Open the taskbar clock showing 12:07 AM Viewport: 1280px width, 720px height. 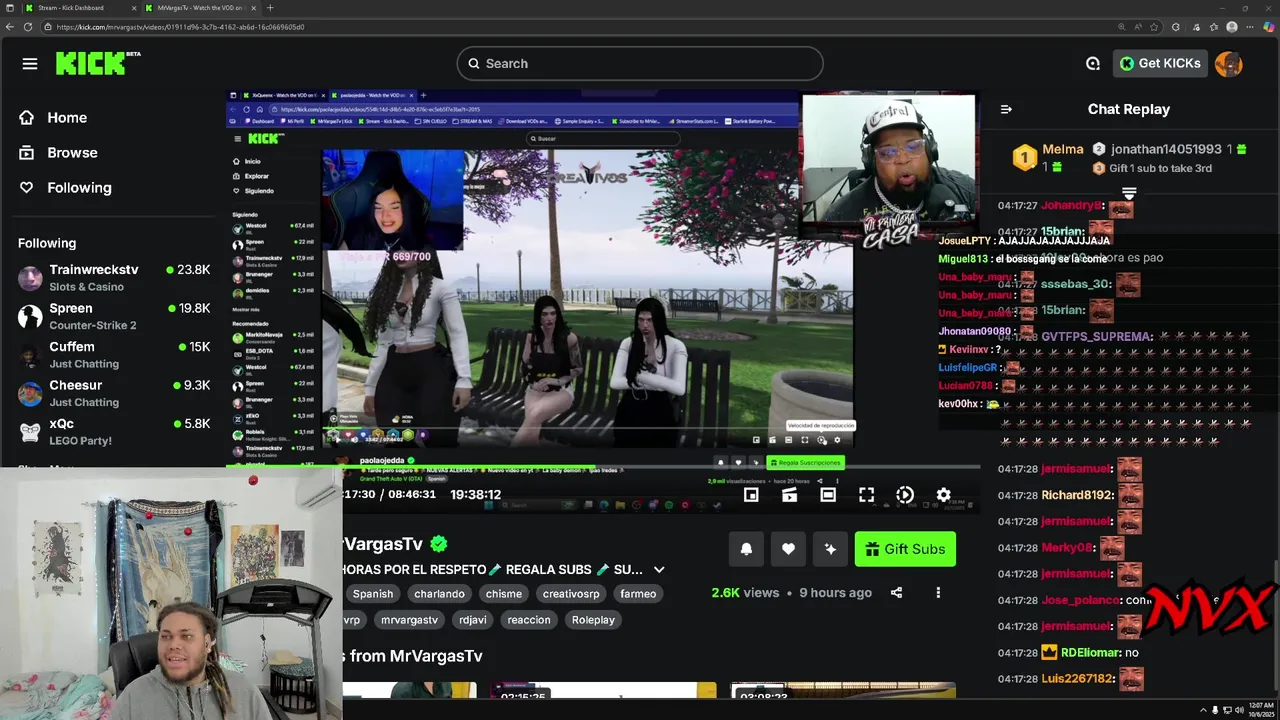[x=1259, y=710]
